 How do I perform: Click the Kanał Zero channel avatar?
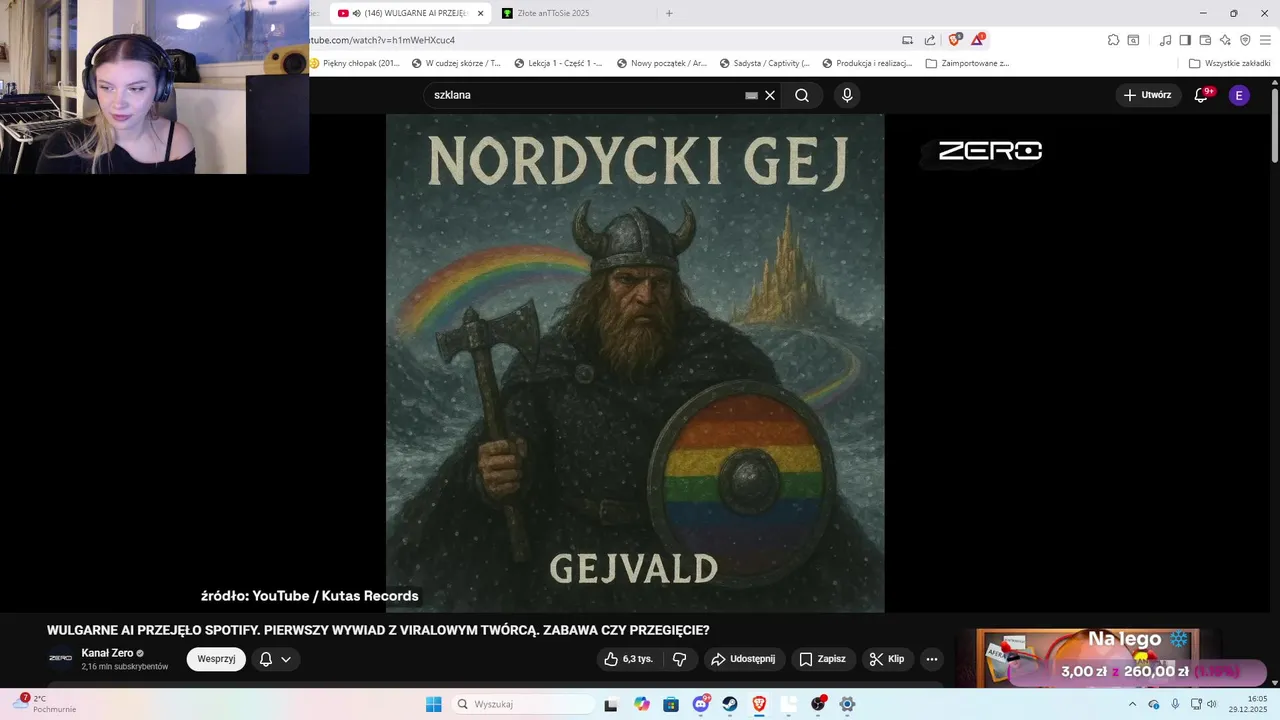point(60,658)
